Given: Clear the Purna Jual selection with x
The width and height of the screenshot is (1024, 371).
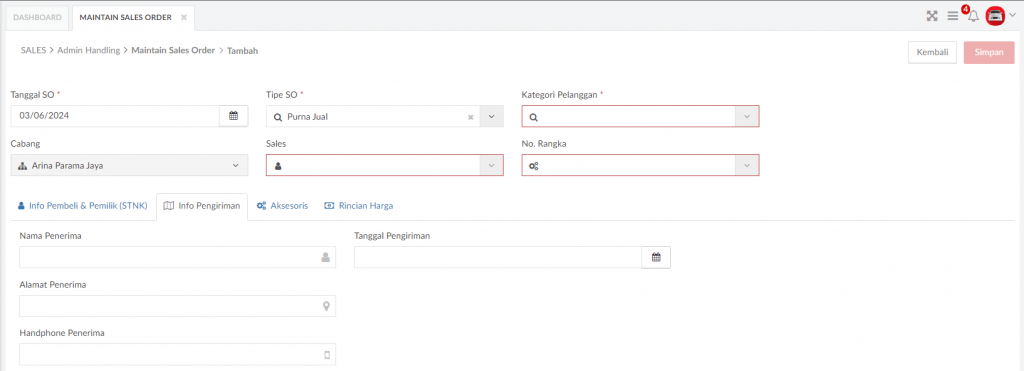Looking at the screenshot, I should pyautogui.click(x=470, y=117).
